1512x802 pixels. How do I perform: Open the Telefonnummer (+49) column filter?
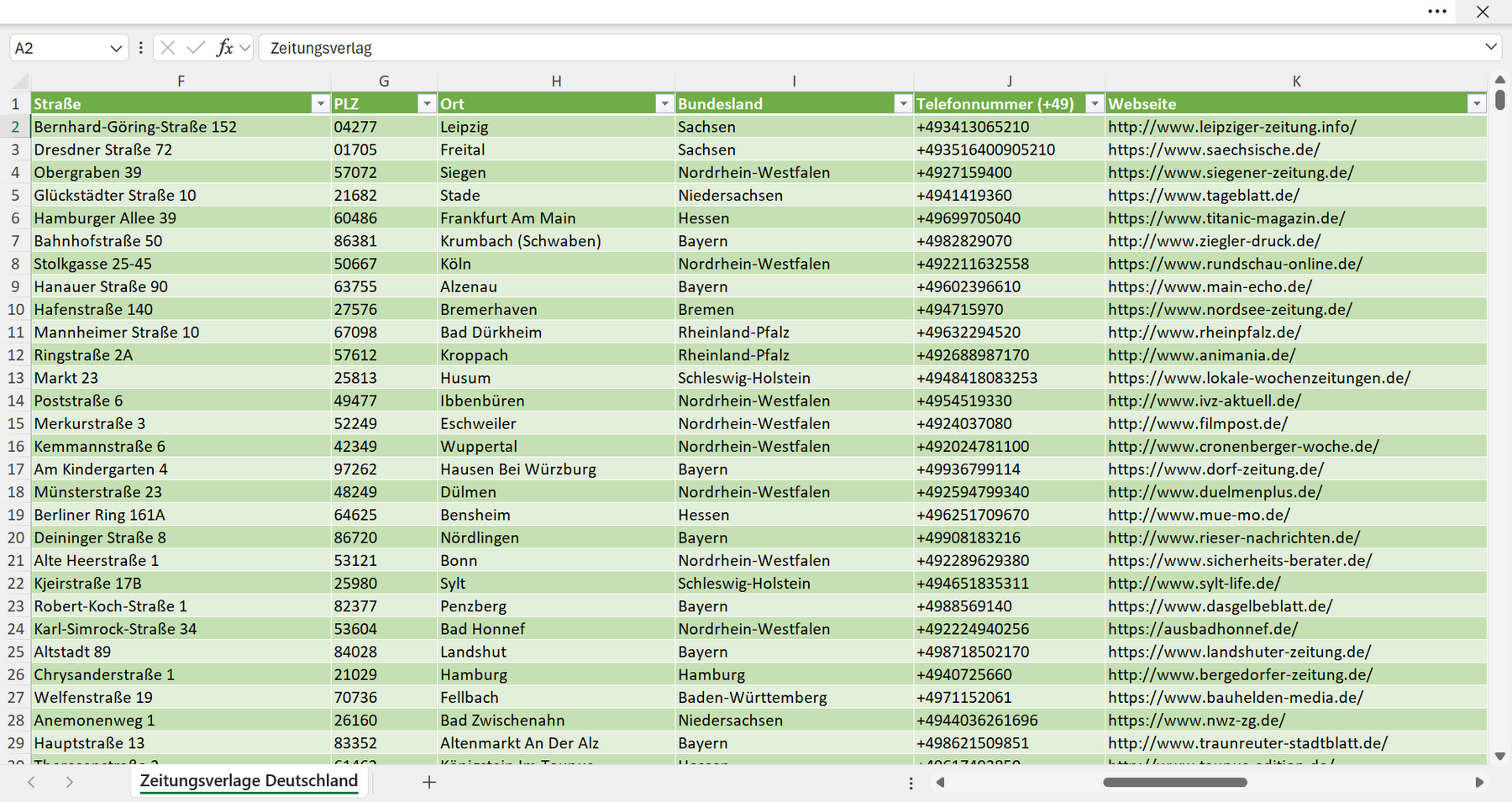tap(1095, 103)
